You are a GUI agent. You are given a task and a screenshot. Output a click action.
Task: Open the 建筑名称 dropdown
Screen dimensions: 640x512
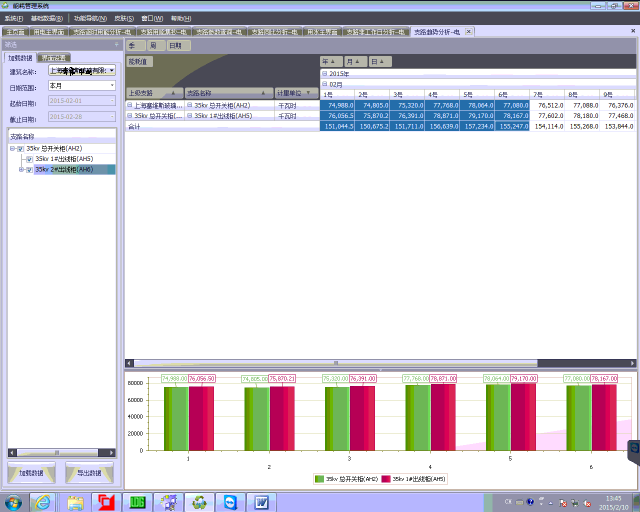[112, 72]
